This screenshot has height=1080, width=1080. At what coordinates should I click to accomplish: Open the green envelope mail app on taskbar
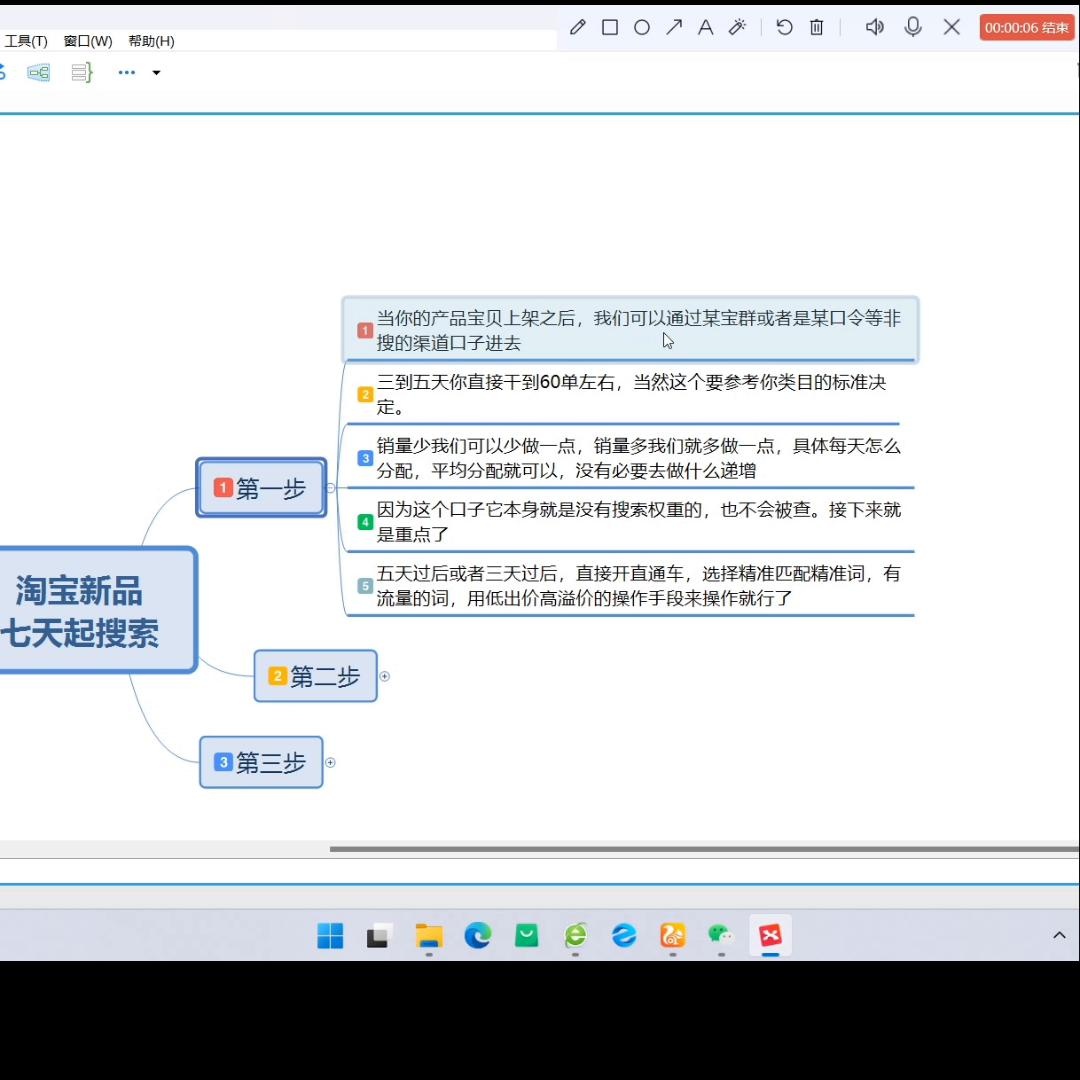tap(526, 935)
